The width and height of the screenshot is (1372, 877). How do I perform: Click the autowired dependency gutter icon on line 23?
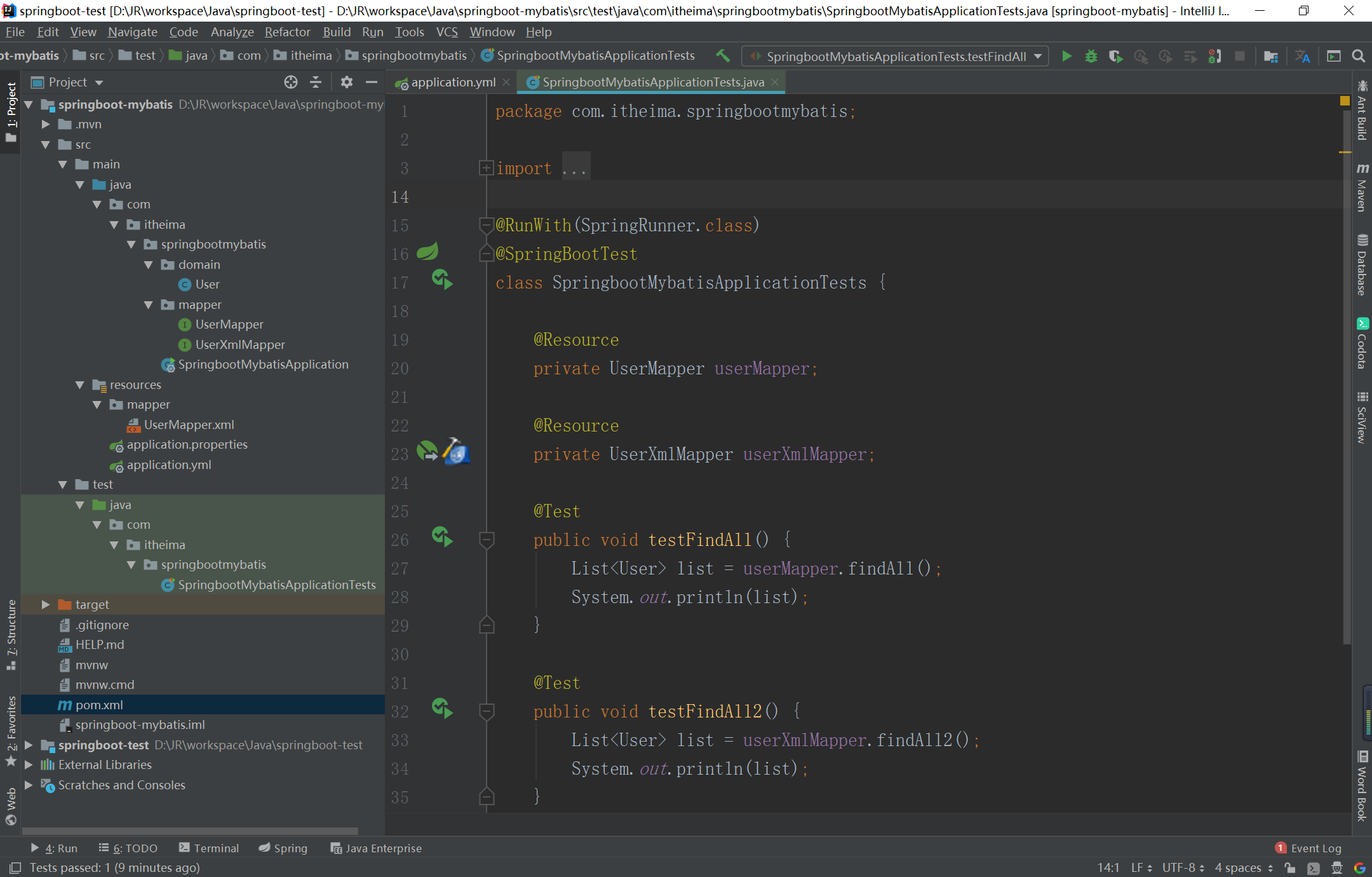[427, 451]
